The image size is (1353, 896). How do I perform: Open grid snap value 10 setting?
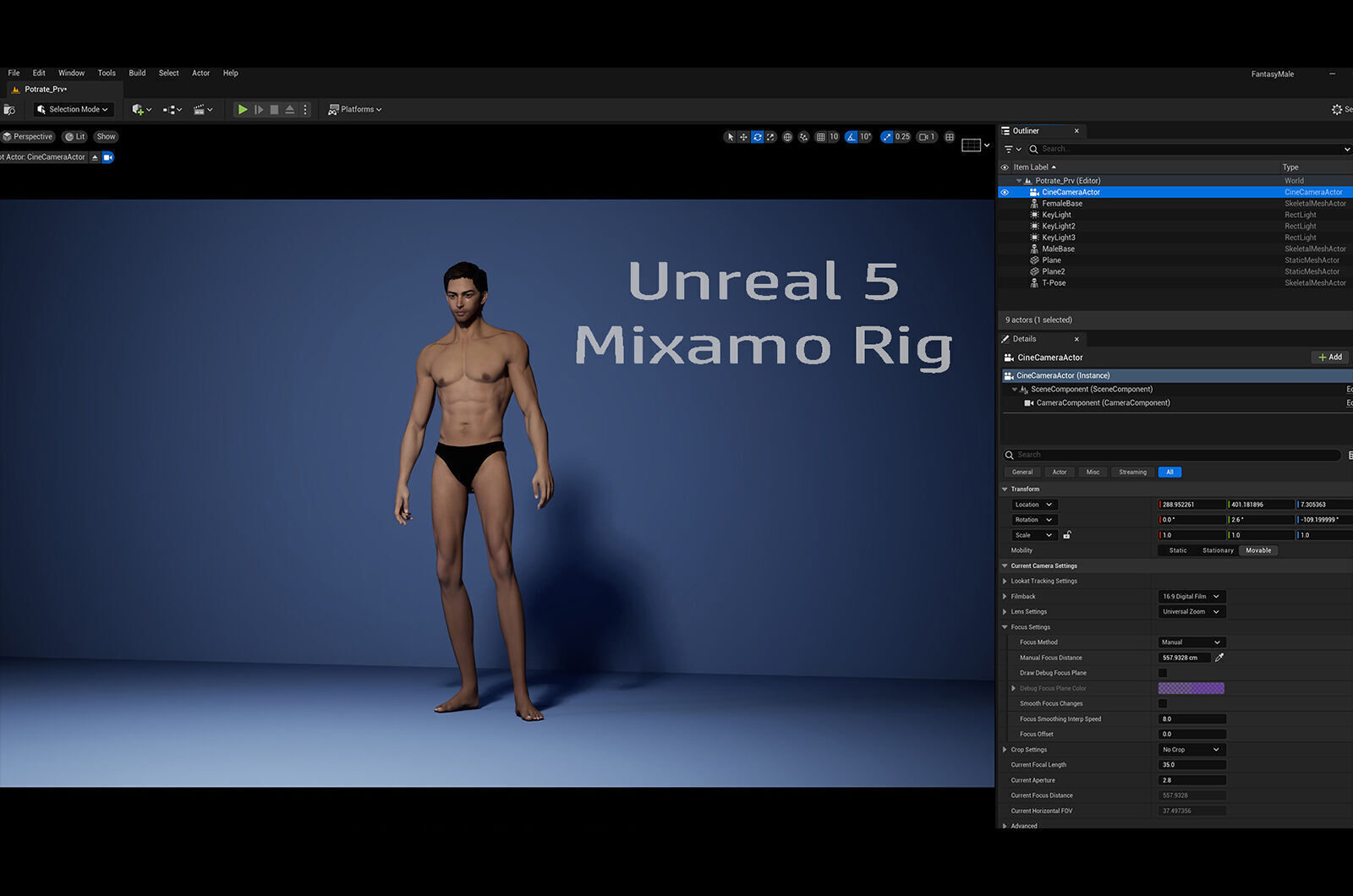tap(833, 136)
